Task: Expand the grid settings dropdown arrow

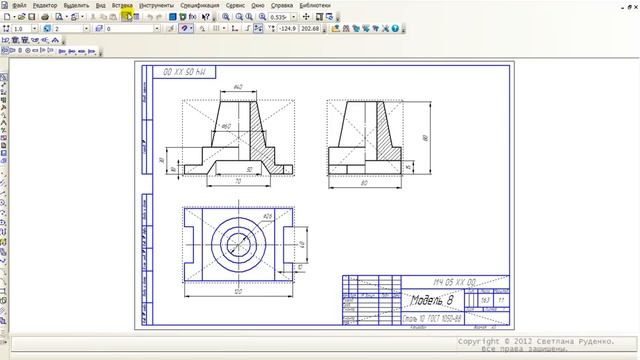Action: [224, 29]
